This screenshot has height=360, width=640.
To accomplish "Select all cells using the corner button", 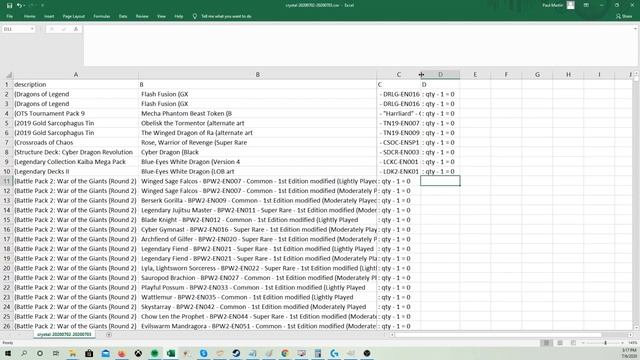I will click(x=8, y=75).
